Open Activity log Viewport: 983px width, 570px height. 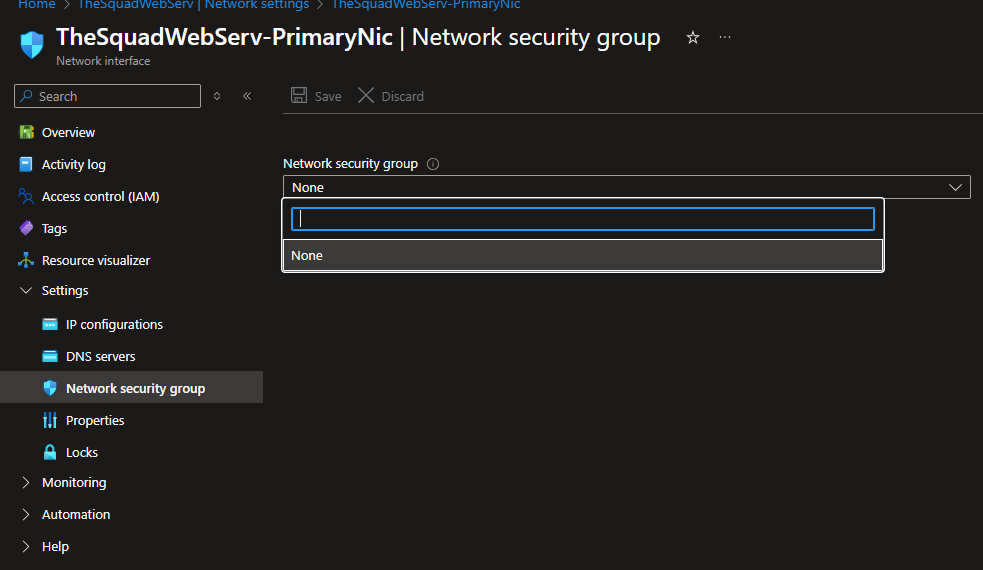(73, 164)
